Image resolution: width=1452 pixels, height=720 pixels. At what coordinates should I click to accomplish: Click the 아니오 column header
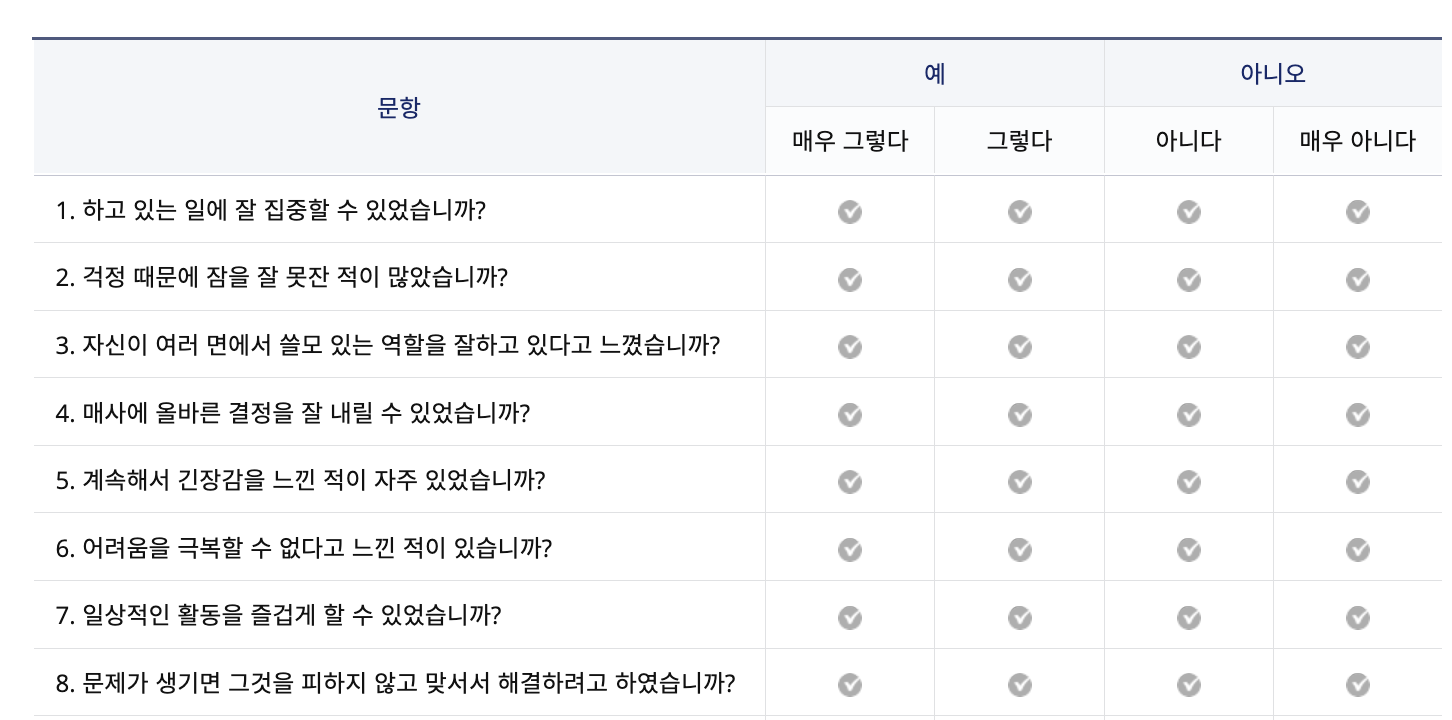point(1273,73)
